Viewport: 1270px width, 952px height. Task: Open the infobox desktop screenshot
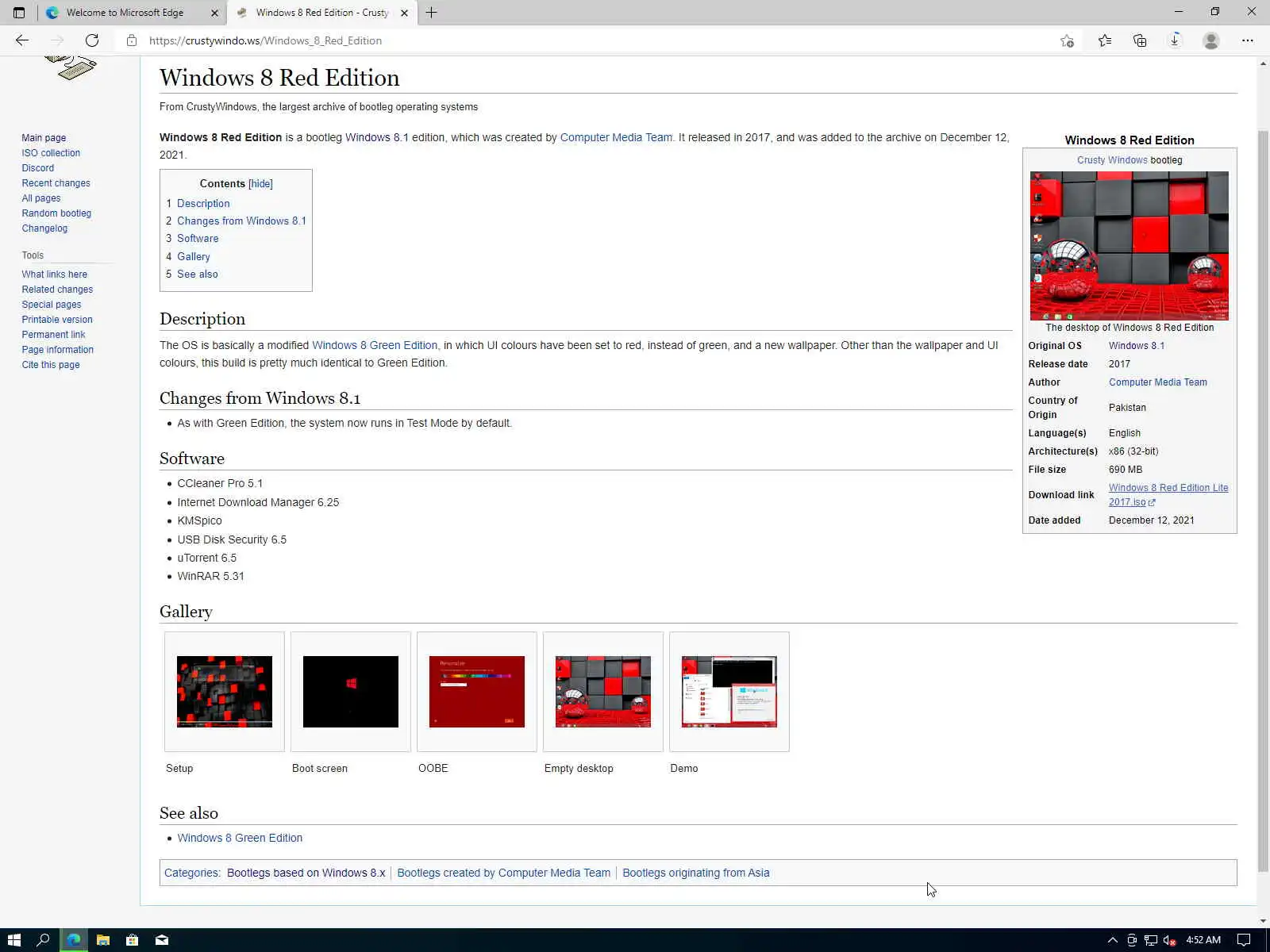1130,246
